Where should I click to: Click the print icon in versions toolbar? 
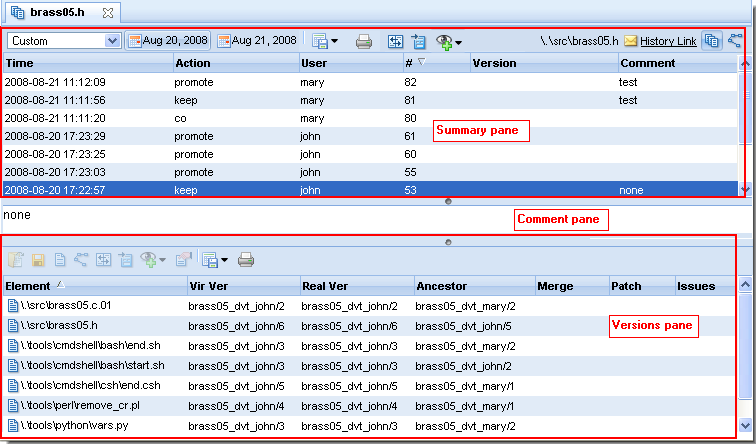[x=246, y=260]
